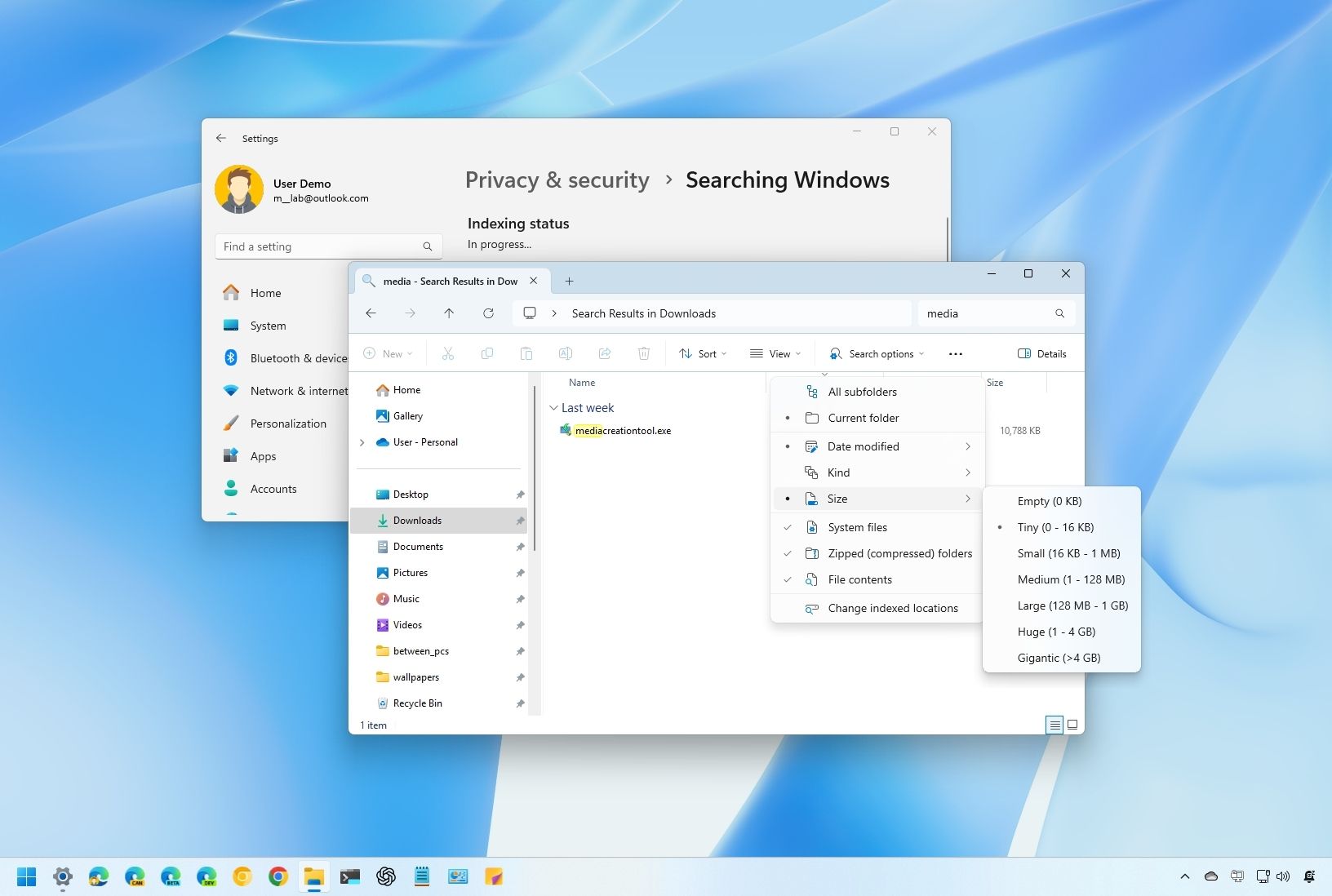1332x896 pixels.
Task: Open the New item menu
Action: (388, 353)
